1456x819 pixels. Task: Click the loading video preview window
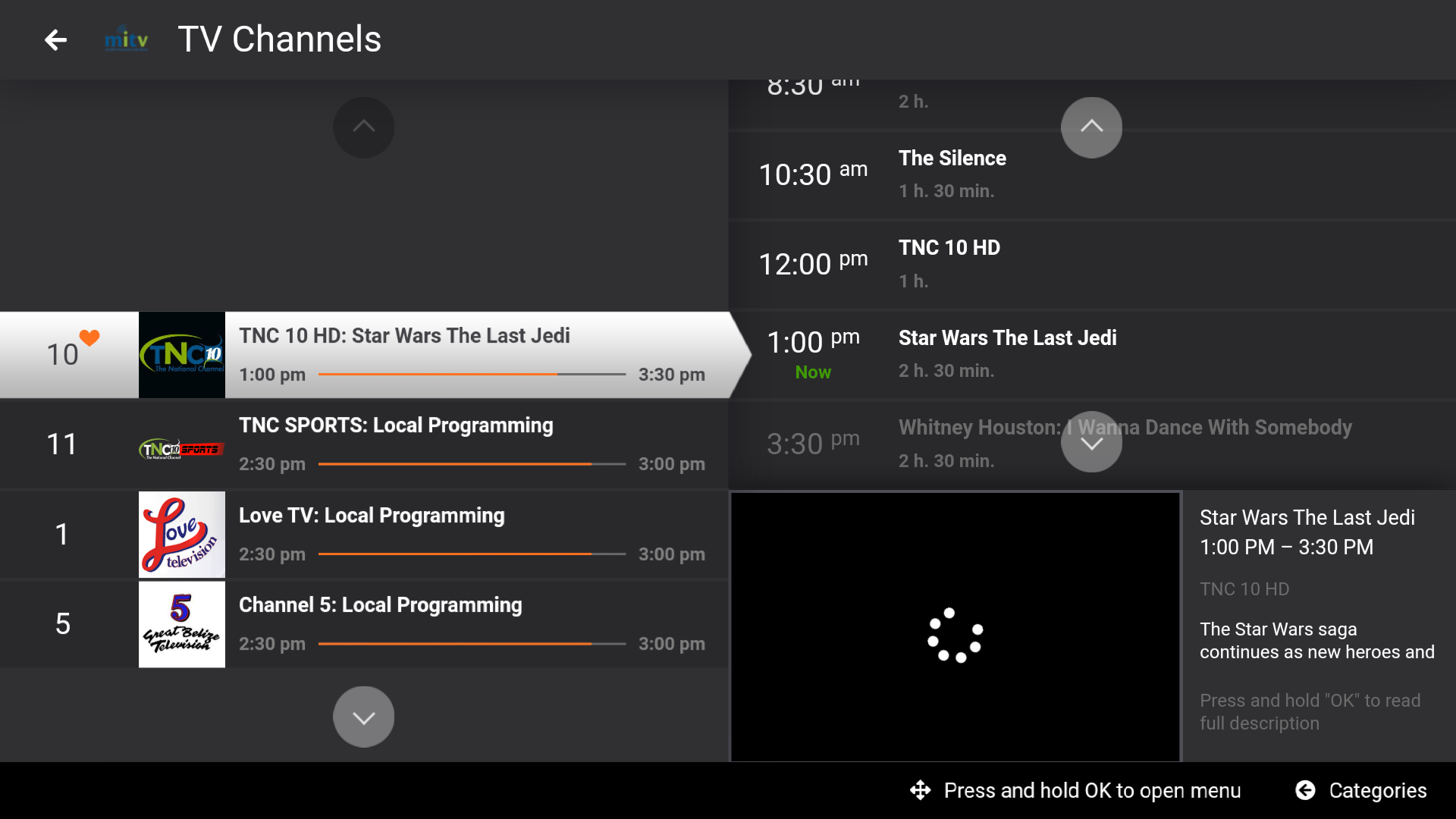pyautogui.click(x=955, y=627)
